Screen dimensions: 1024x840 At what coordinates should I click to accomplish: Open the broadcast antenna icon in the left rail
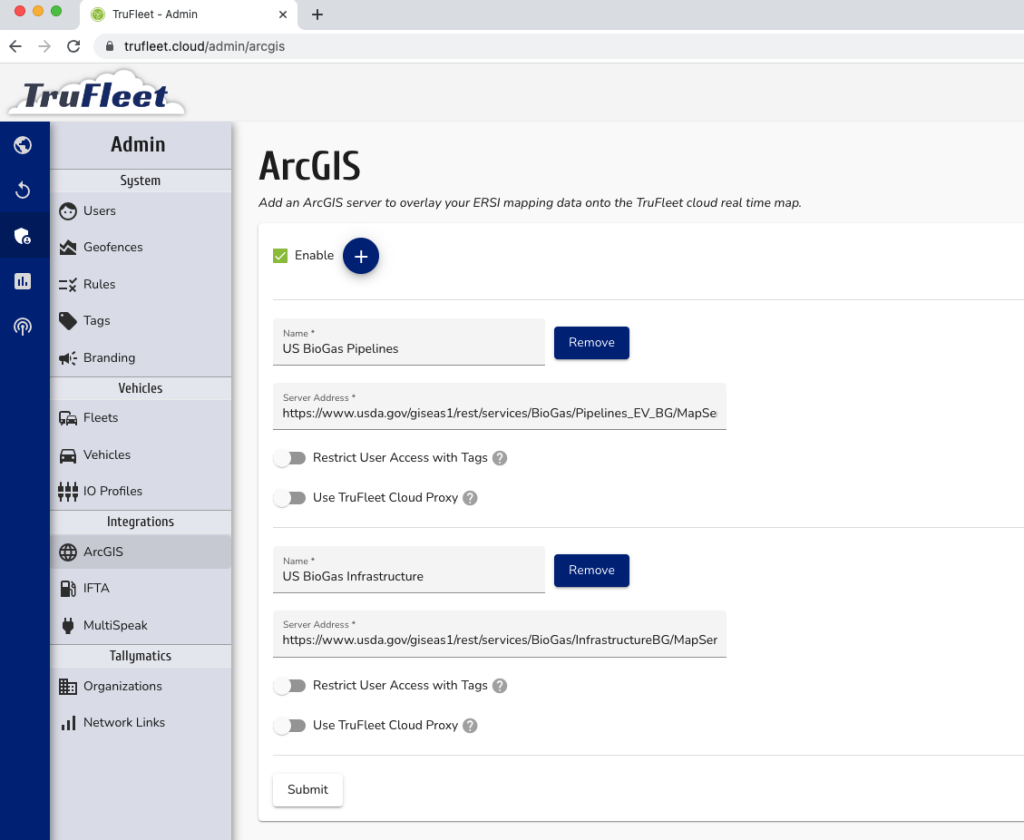click(x=23, y=326)
